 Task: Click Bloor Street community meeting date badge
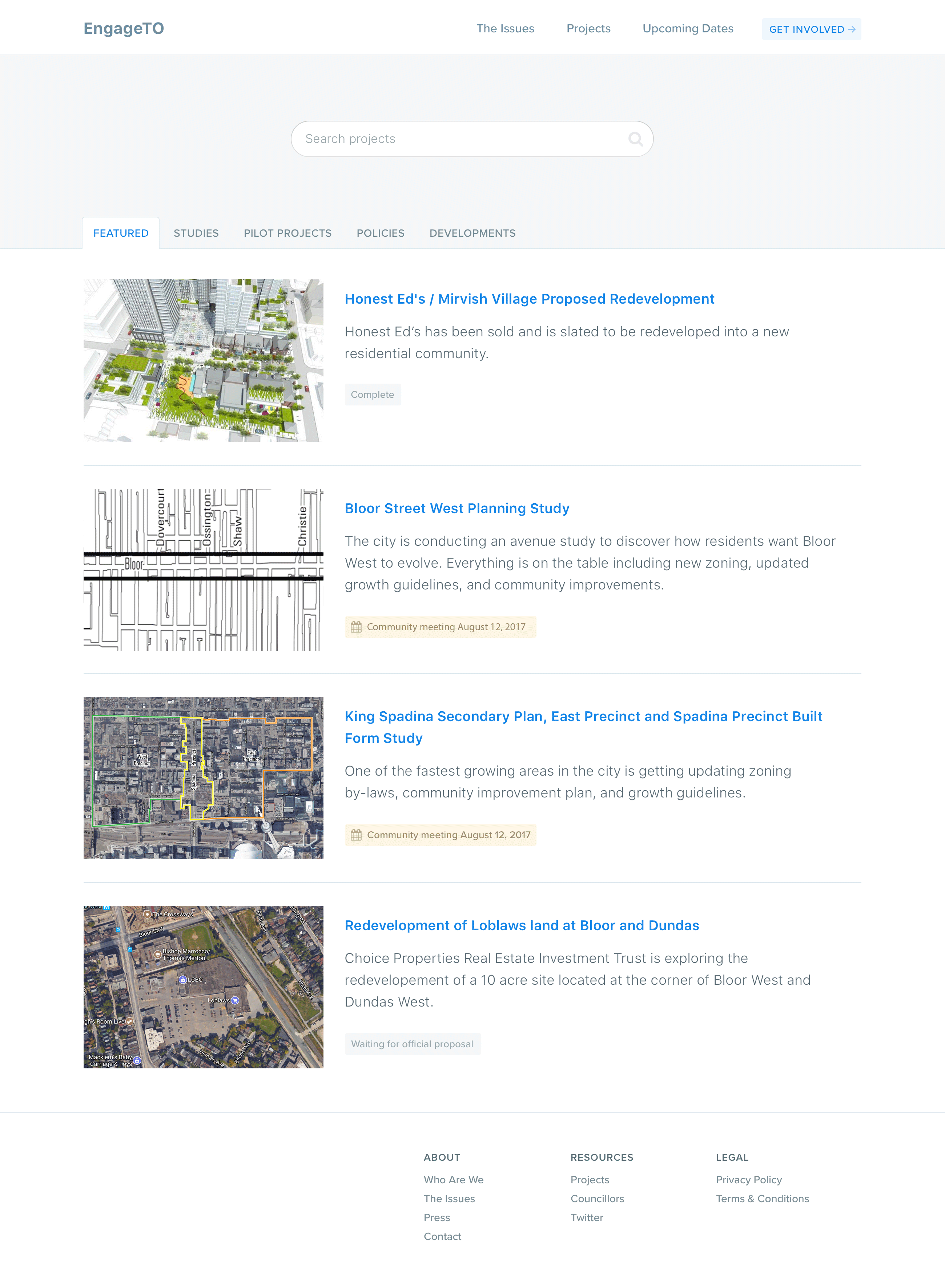tap(440, 627)
